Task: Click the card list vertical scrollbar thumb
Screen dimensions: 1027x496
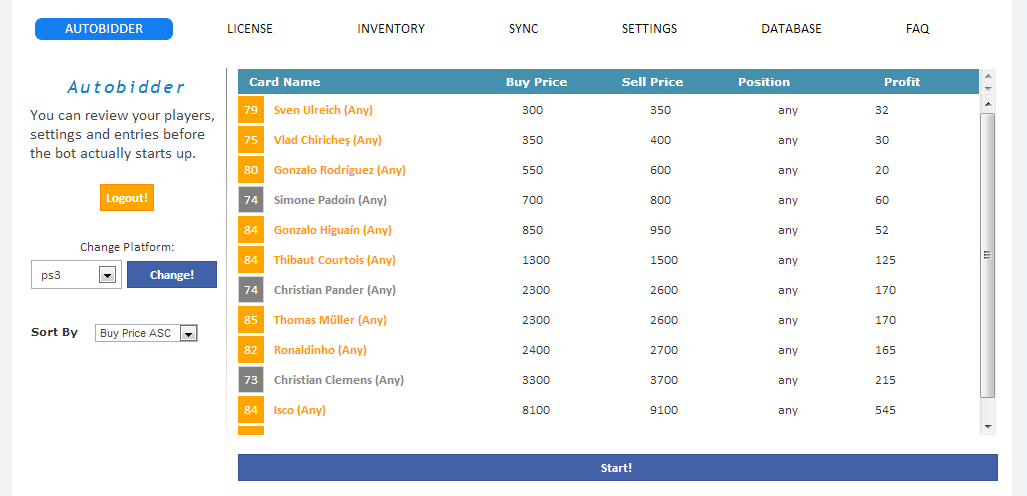Action: (988, 255)
